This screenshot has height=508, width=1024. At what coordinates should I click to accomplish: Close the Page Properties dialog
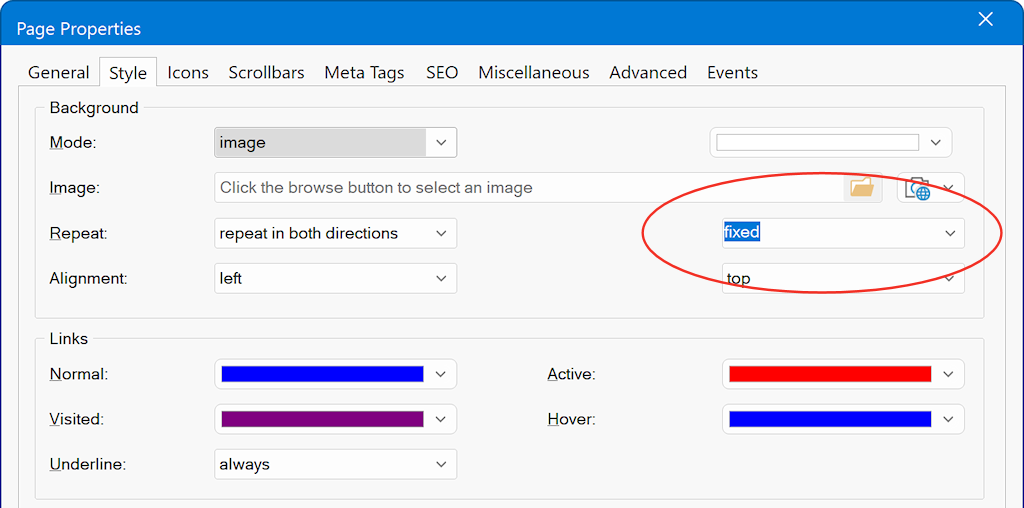click(985, 20)
